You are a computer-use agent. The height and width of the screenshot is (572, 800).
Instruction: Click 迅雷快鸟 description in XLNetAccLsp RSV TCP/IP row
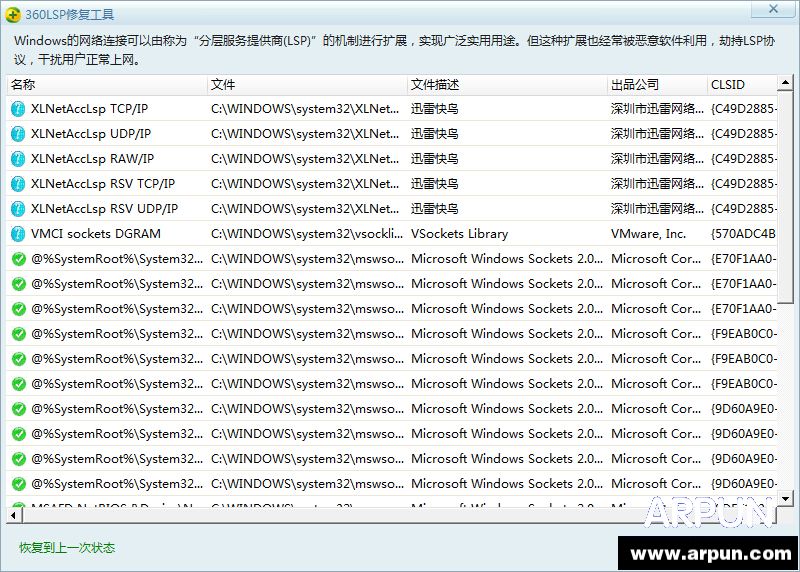[435, 184]
